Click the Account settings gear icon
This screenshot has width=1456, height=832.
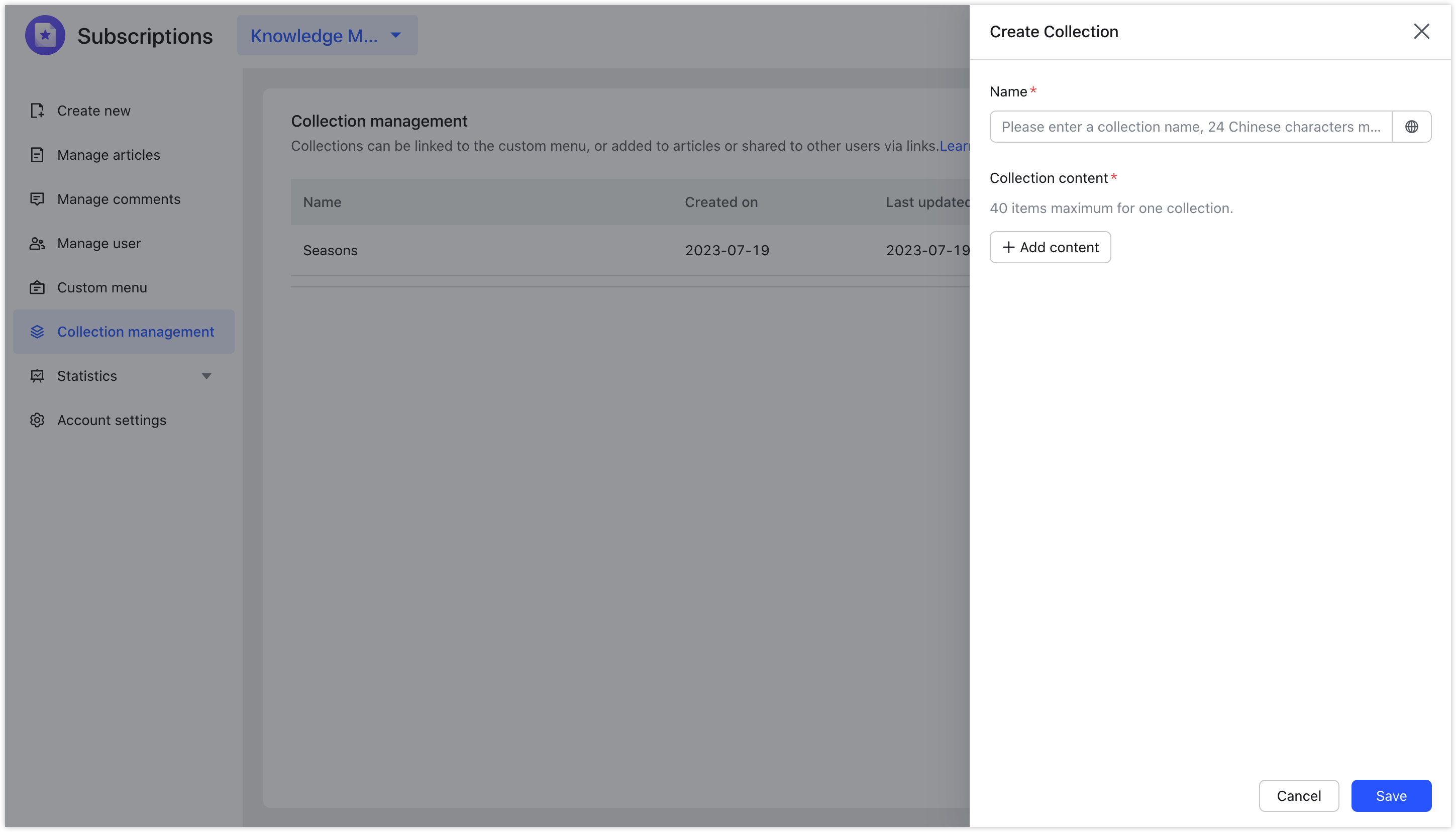pos(37,420)
